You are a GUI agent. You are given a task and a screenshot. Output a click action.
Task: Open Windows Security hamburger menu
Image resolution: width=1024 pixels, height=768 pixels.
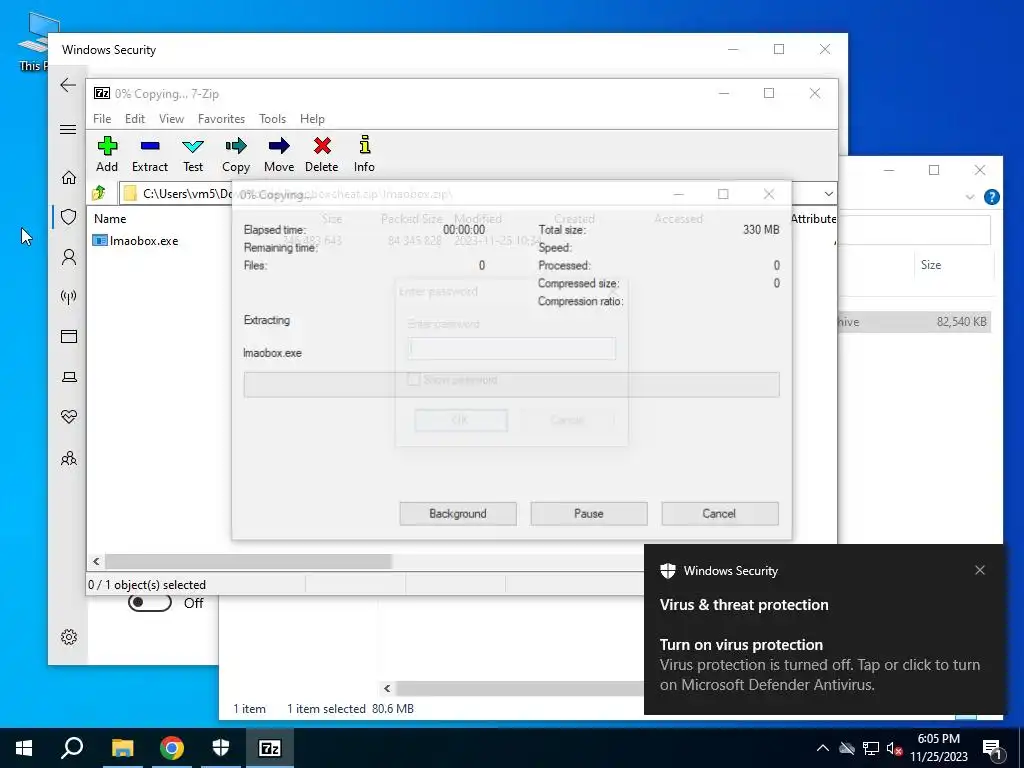[x=68, y=129]
